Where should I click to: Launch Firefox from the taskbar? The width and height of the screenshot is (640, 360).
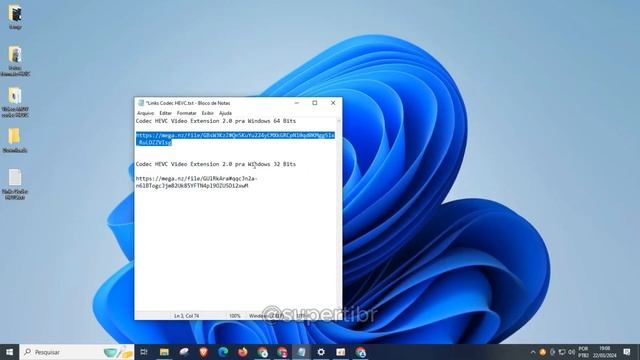(242, 352)
